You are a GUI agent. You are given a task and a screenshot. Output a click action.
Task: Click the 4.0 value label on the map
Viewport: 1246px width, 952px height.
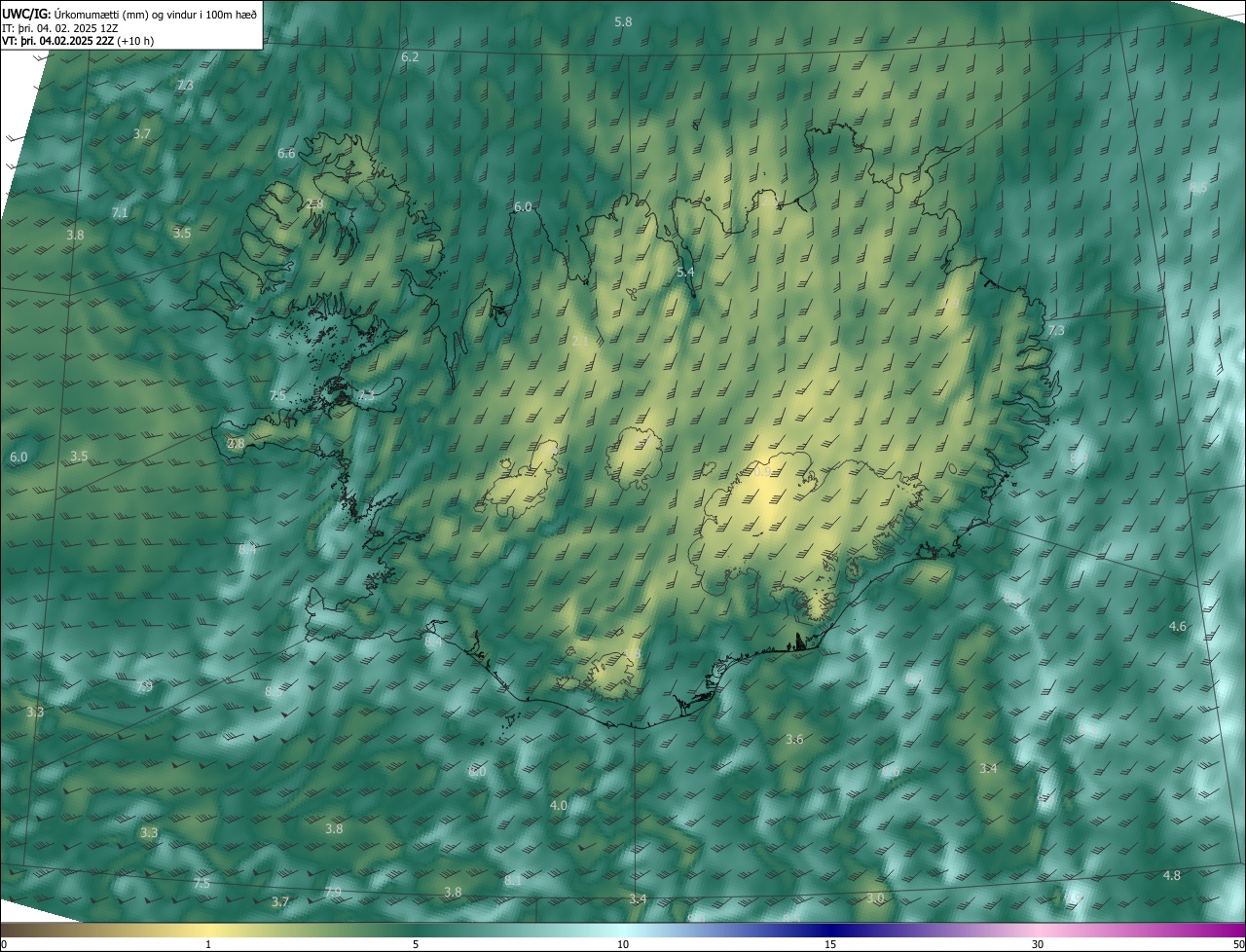click(x=558, y=806)
